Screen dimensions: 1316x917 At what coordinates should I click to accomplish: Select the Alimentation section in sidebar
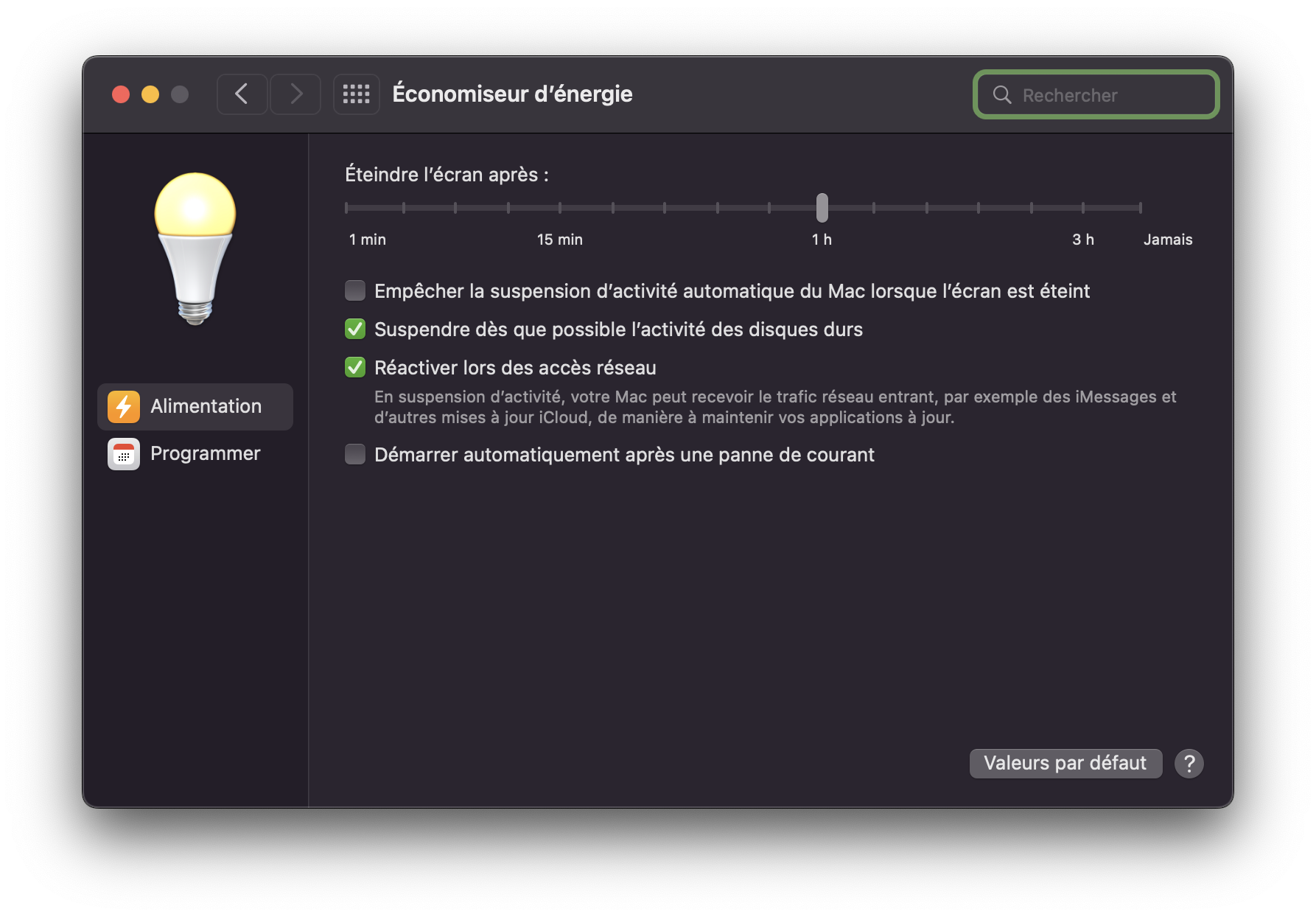[205, 406]
